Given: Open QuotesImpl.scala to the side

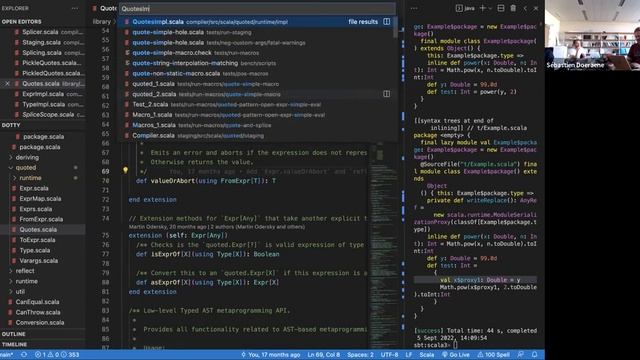Looking at the screenshot, I should (x=387, y=22).
